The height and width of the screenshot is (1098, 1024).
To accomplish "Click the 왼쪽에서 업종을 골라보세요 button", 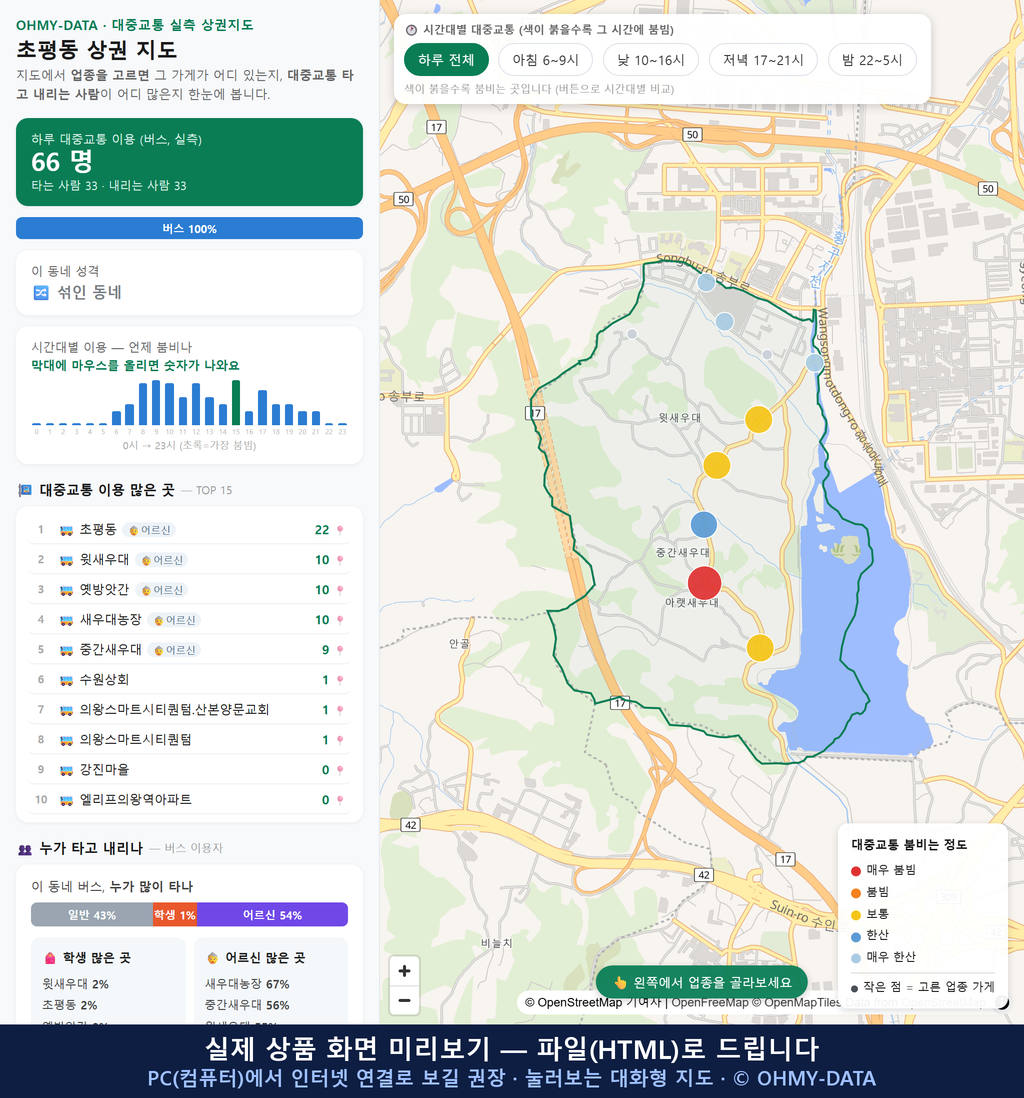I will 702,982.
